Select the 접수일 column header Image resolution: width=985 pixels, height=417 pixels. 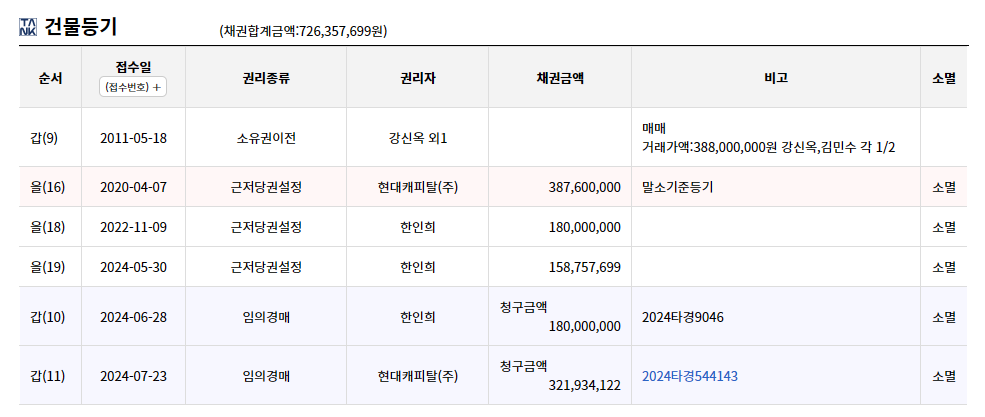click(133, 66)
